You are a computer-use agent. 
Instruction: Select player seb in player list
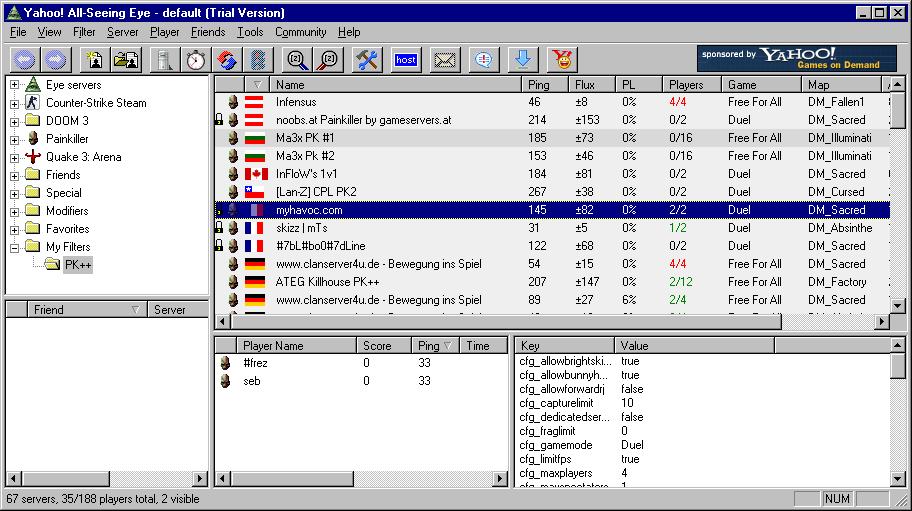tap(361, 381)
